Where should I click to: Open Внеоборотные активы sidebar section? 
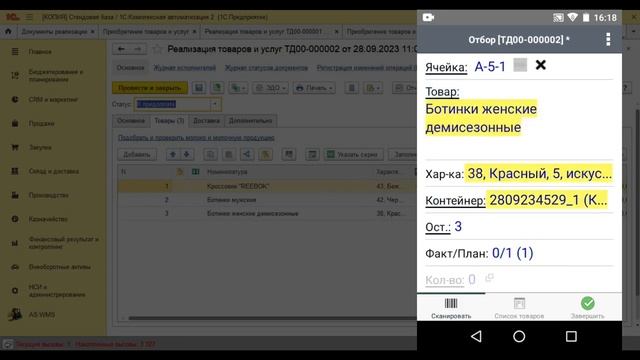point(60,267)
